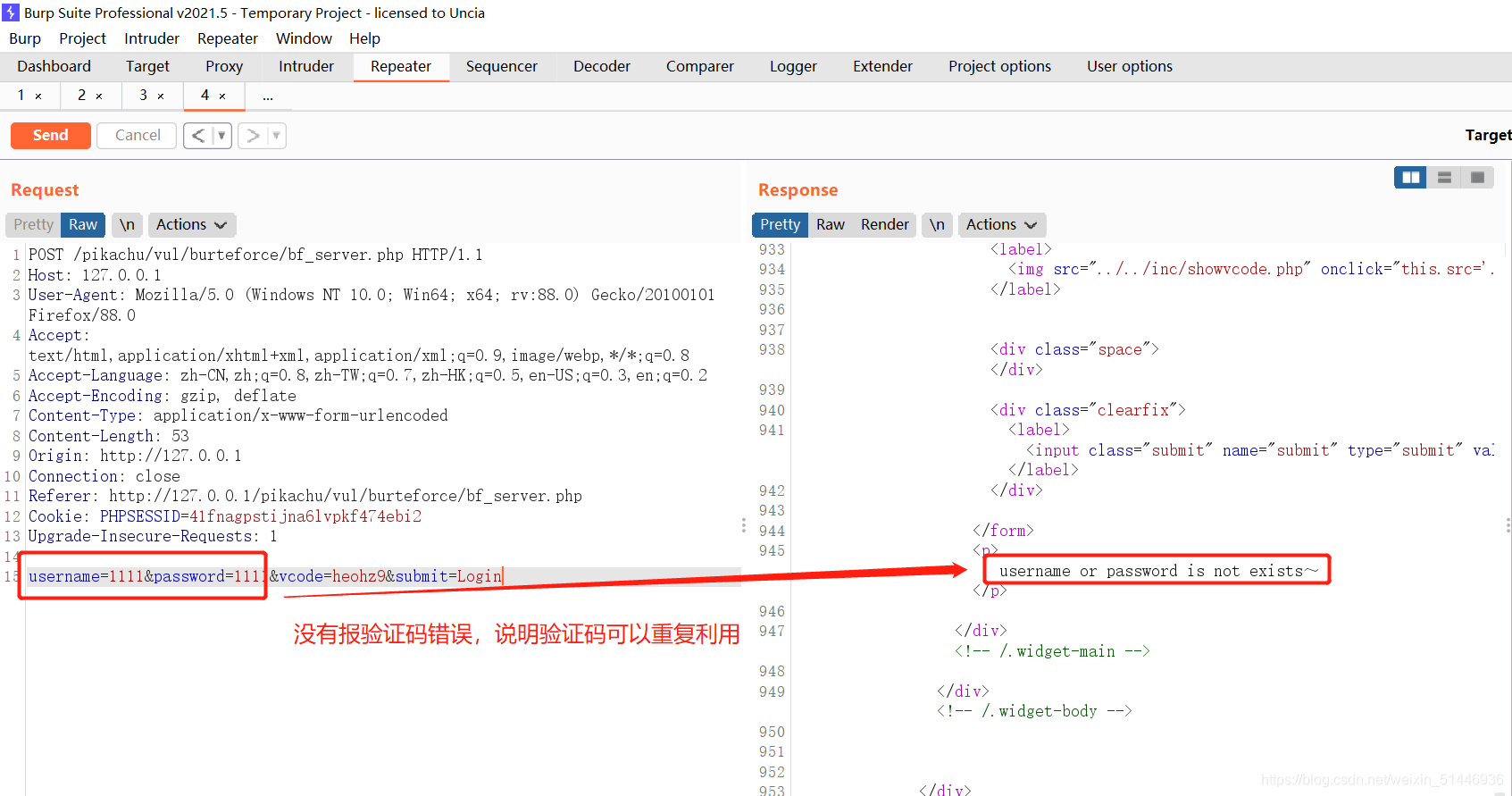Screen dimensions: 1512x796
Task: Close Repeater tab 1
Action: coord(38,96)
